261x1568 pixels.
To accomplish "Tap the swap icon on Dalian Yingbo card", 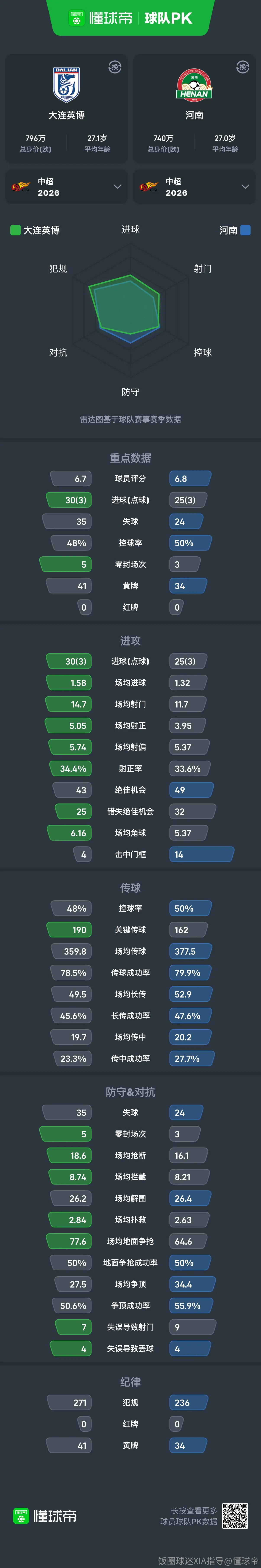I will 115,67.
